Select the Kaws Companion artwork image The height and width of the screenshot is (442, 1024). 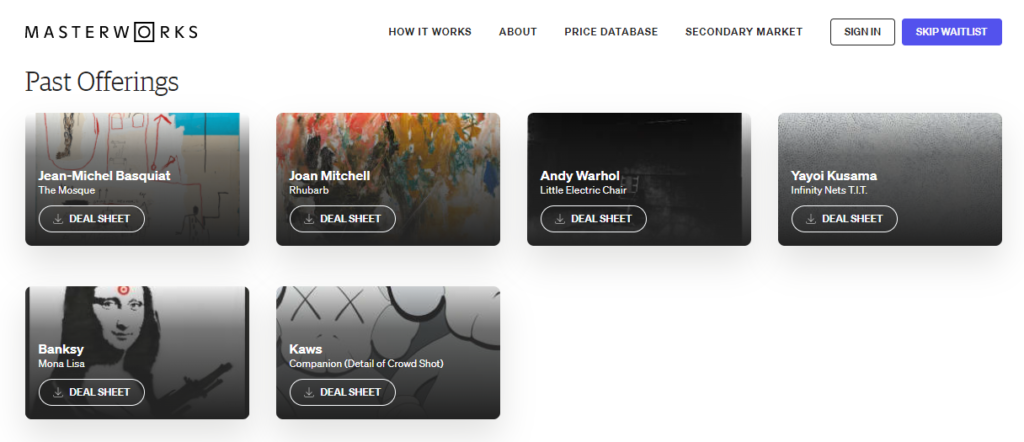pyautogui.click(x=388, y=353)
